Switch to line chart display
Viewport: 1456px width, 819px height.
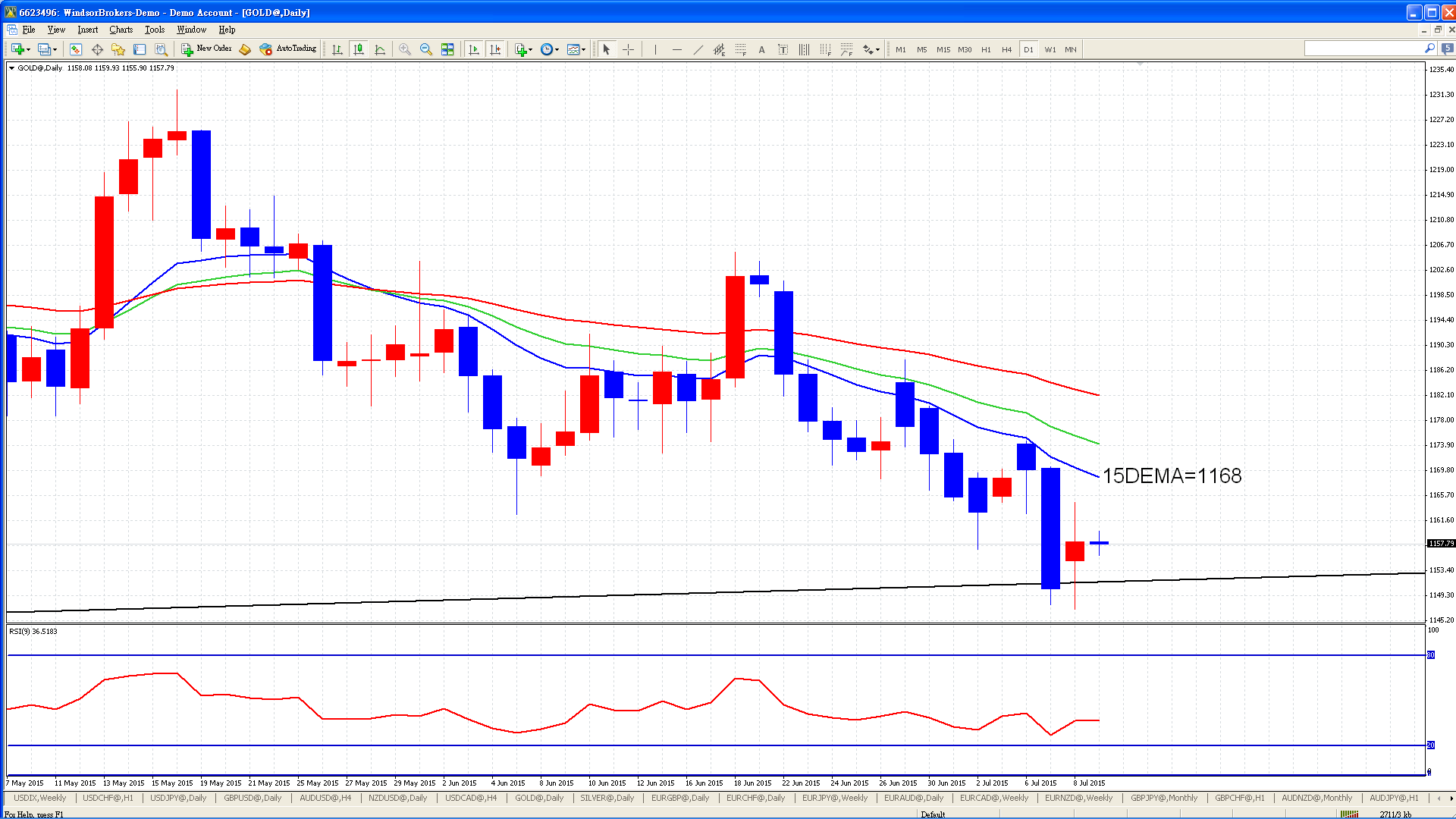point(380,49)
